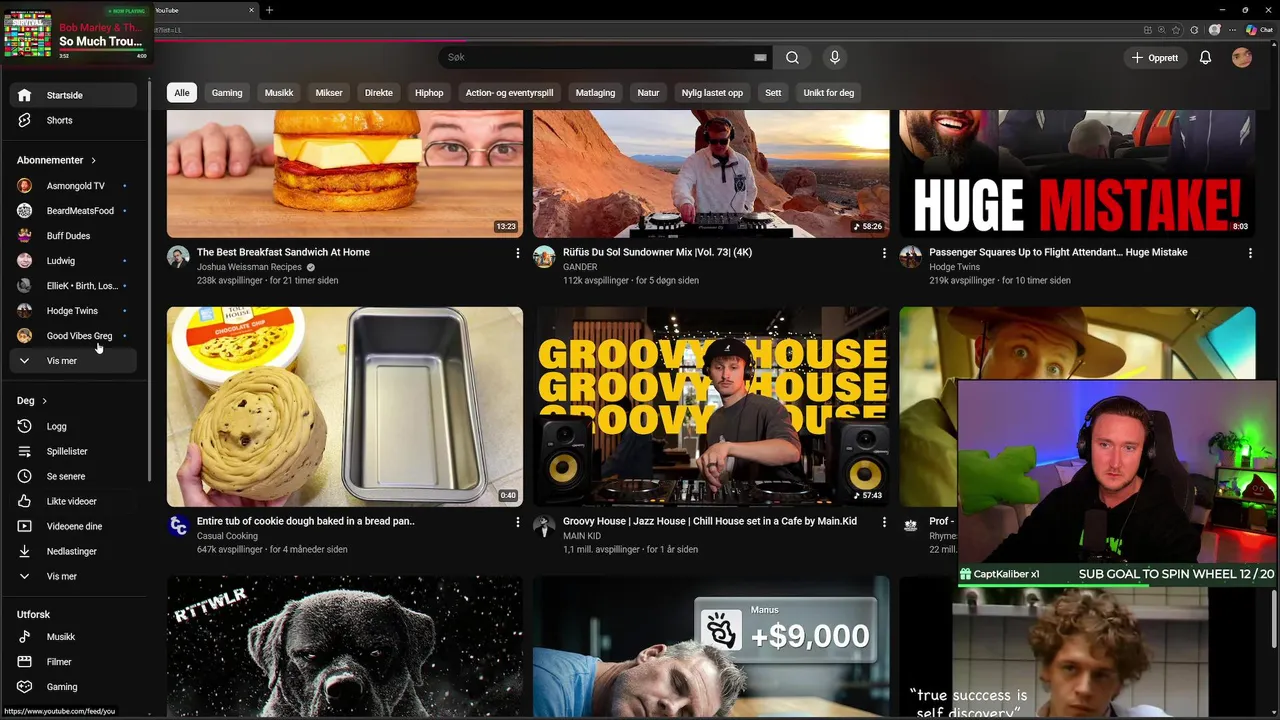The image size is (1280, 720).
Task: Select the Mikser filter chip
Action: pyautogui.click(x=329, y=93)
